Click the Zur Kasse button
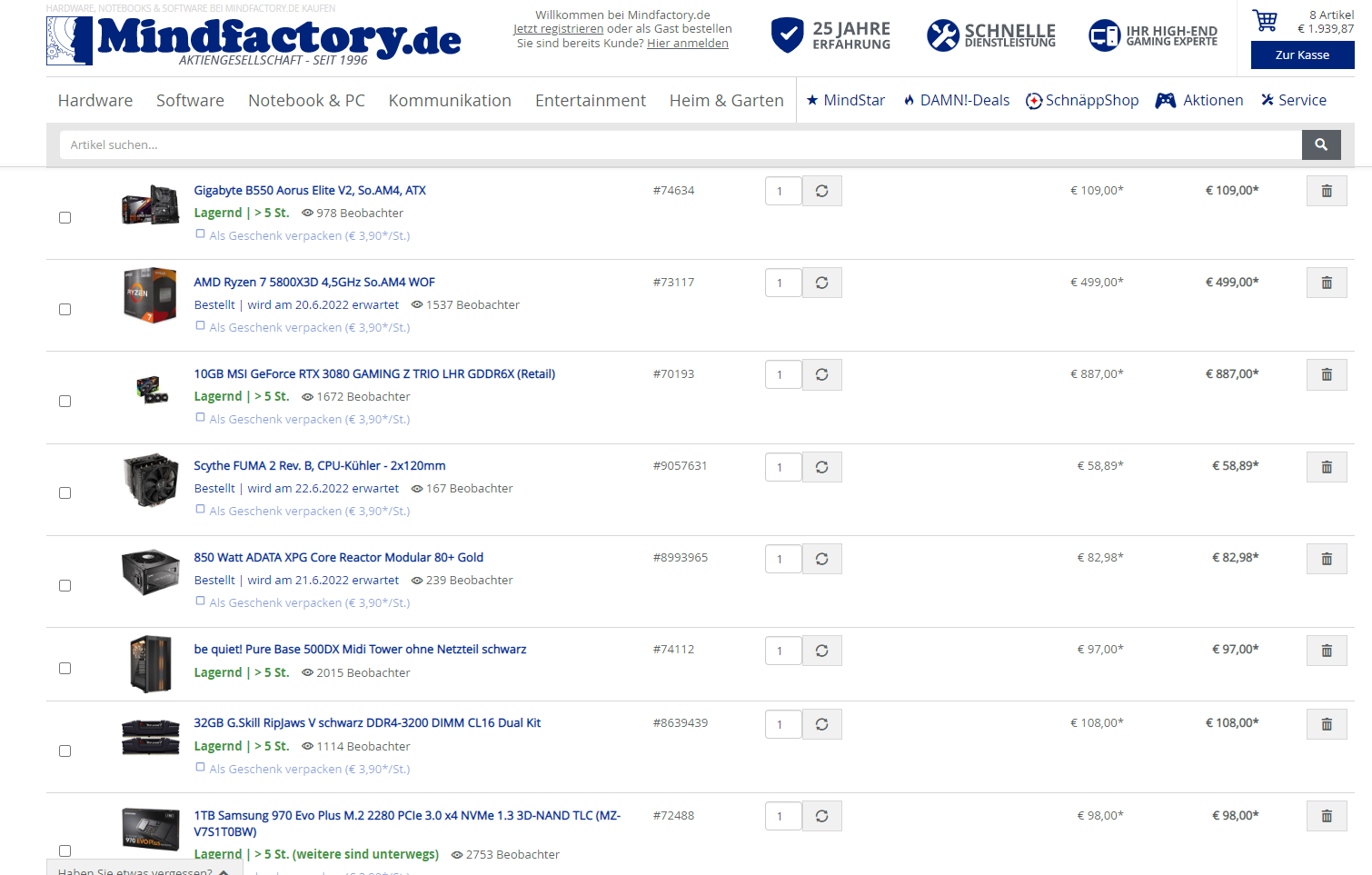Viewport: 1372px width, 875px height. point(1302,55)
